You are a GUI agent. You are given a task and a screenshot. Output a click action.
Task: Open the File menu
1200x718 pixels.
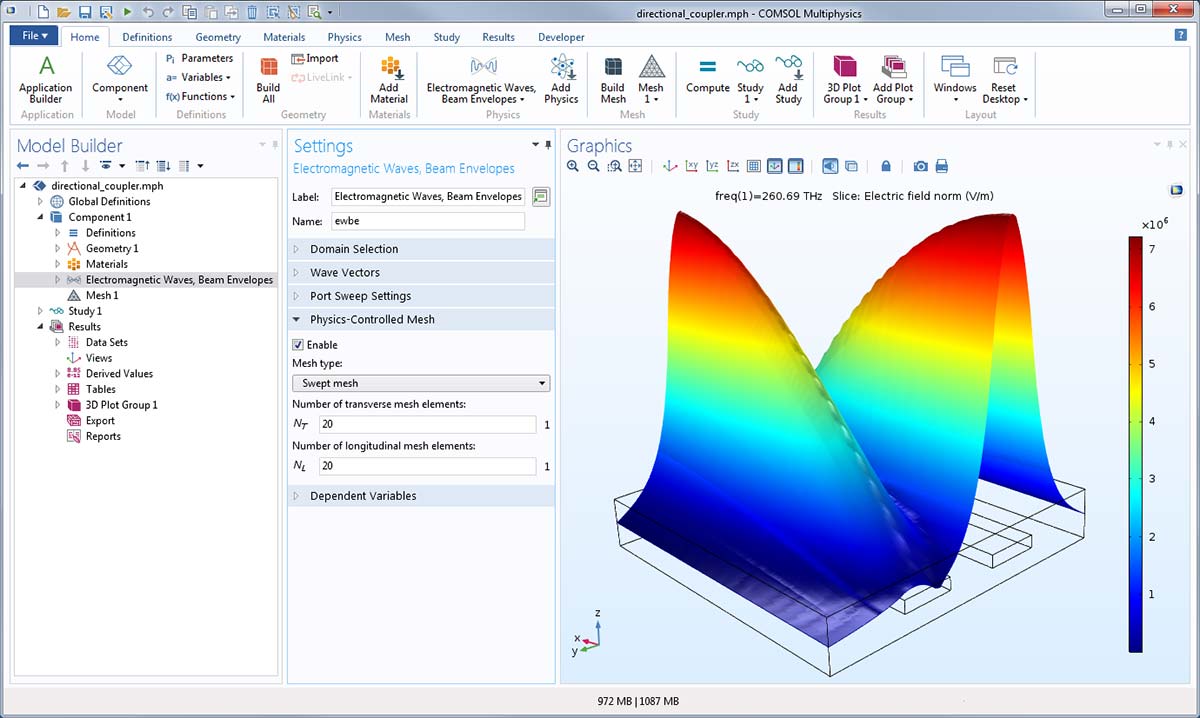coord(34,36)
